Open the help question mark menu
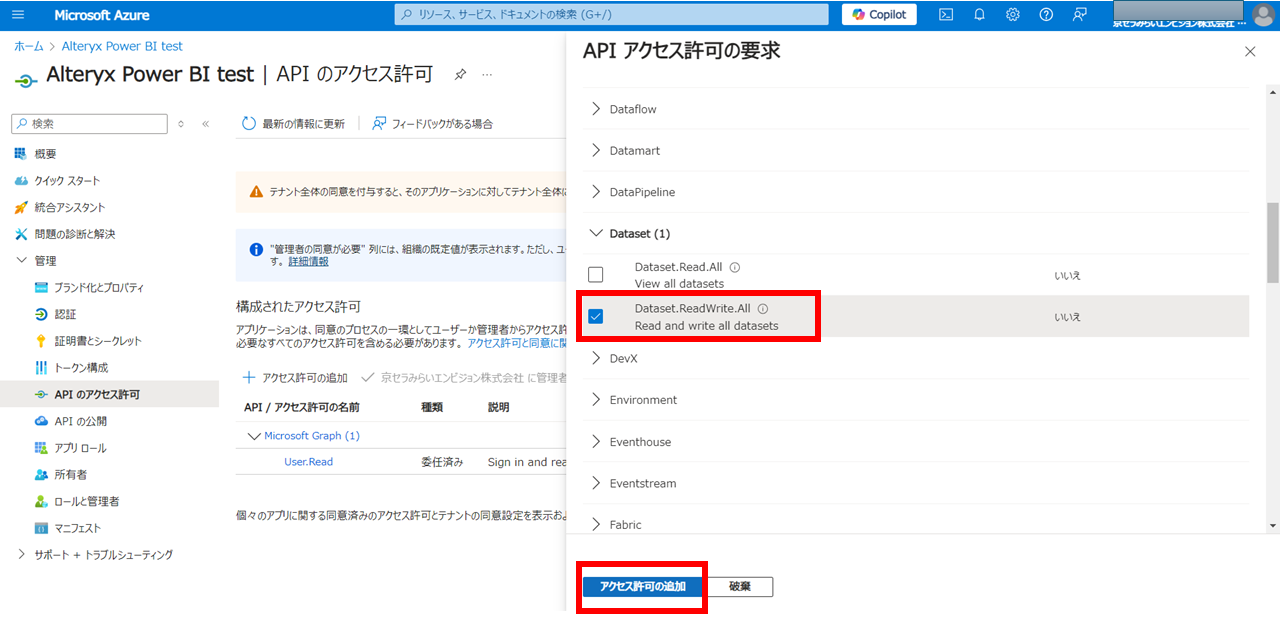The width and height of the screenshot is (1280, 618). pyautogui.click(x=1046, y=15)
